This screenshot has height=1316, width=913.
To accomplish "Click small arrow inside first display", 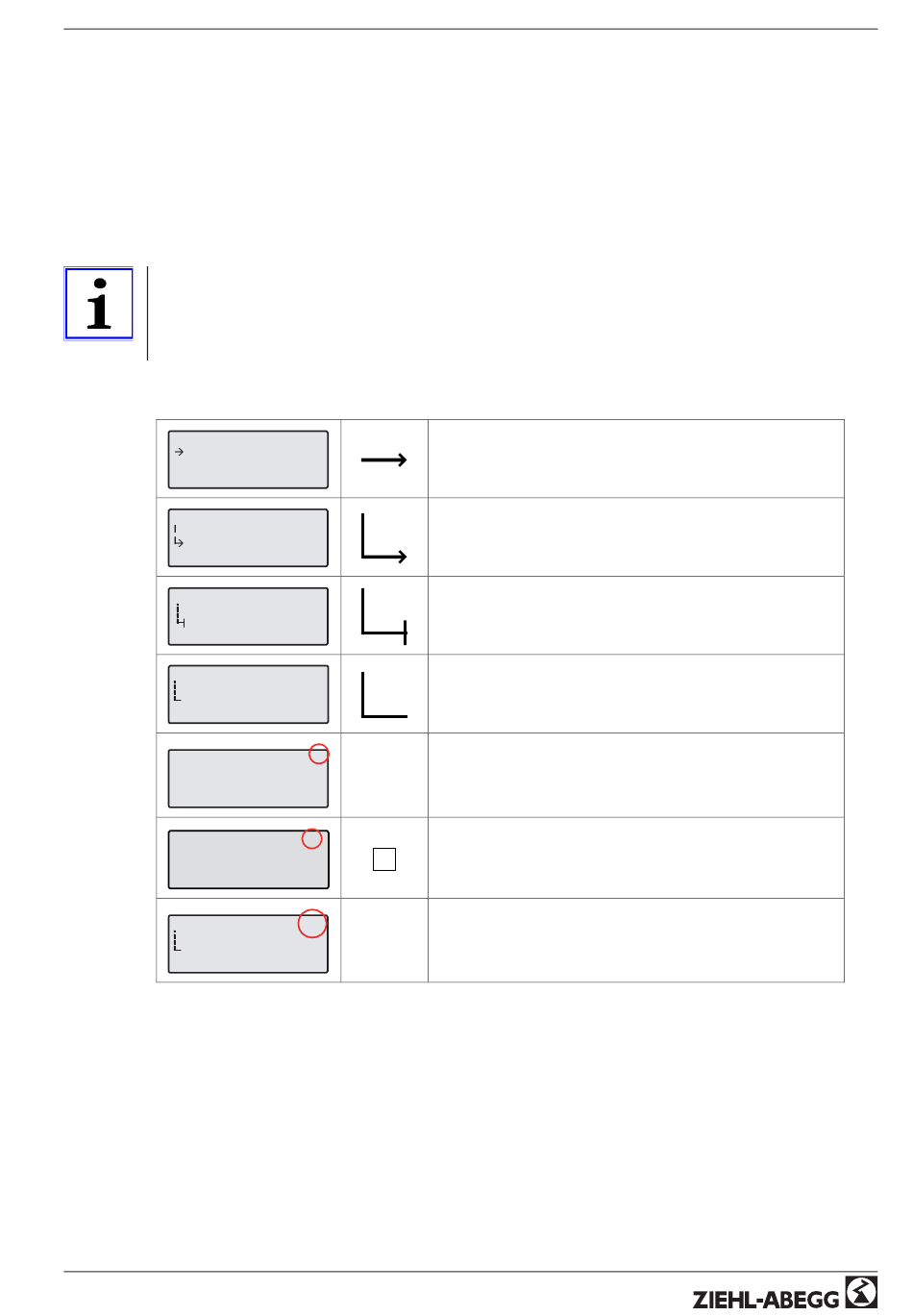I will coord(179,451).
